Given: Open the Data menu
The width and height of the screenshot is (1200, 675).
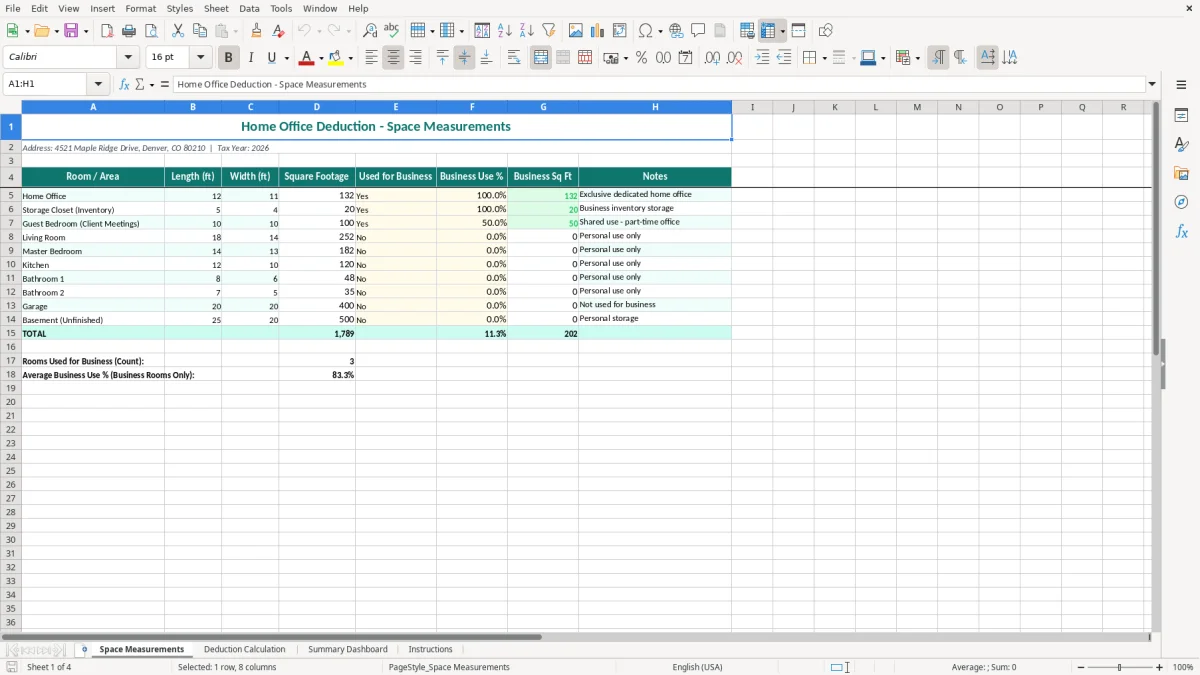Looking at the screenshot, I should pos(249,8).
